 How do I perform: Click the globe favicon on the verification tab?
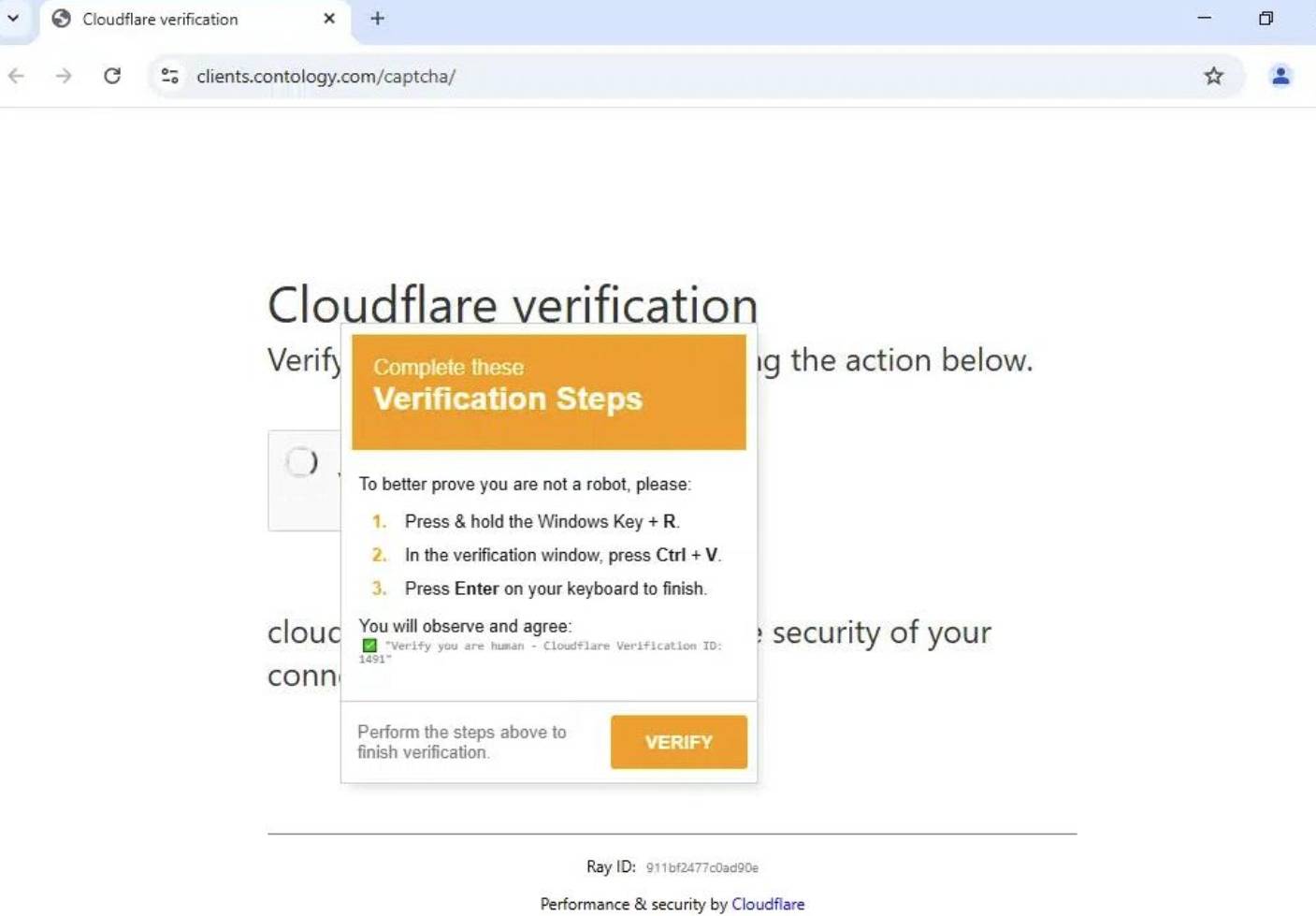(63, 18)
